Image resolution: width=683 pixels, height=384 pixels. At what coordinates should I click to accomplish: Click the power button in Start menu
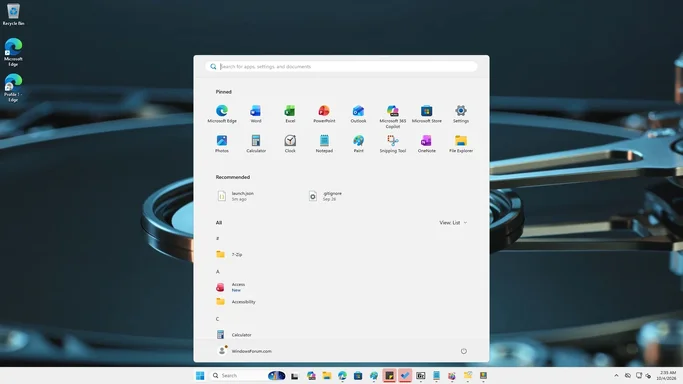pyautogui.click(x=463, y=351)
